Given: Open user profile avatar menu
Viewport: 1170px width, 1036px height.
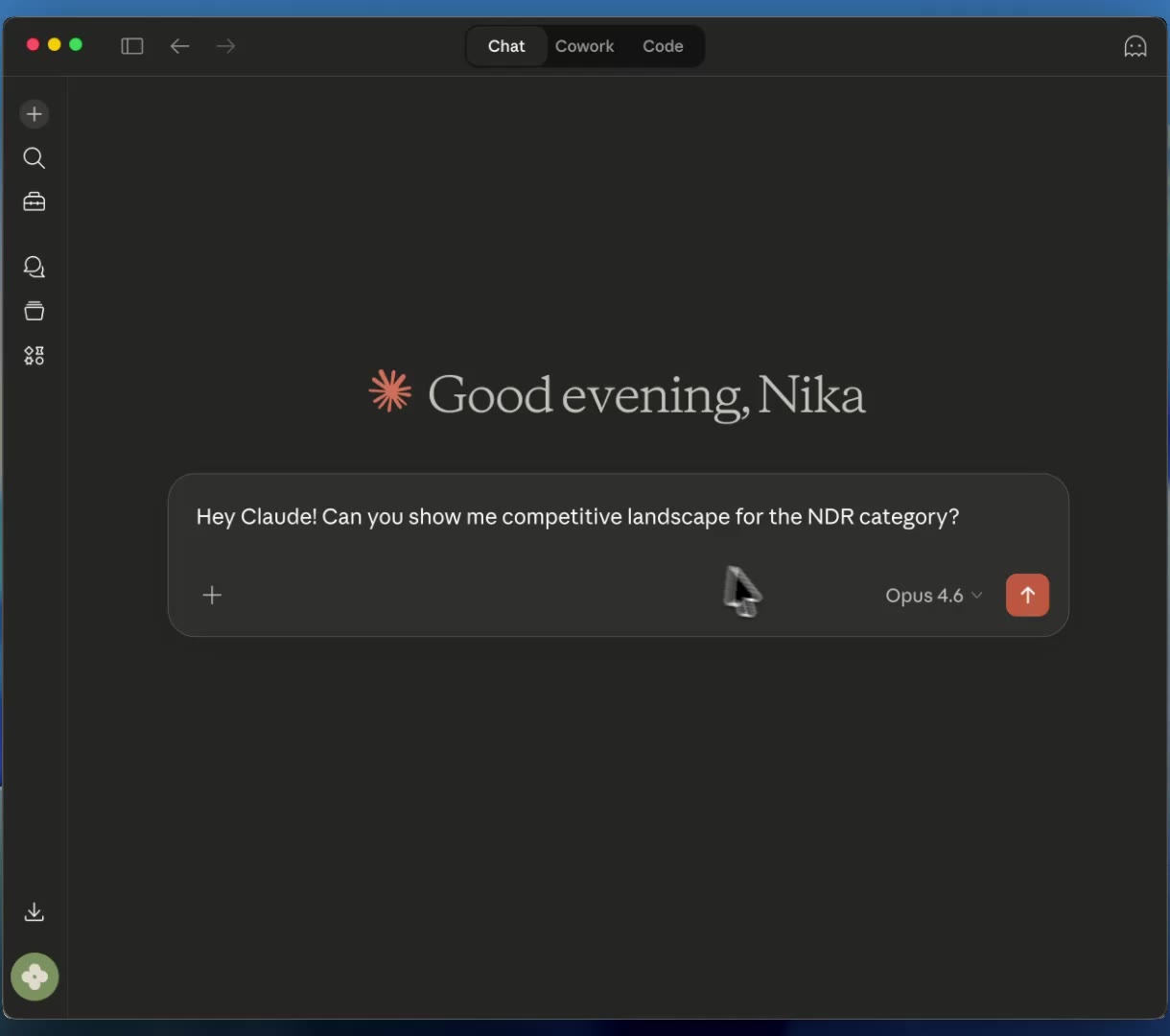Looking at the screenshot, I should (x=35, y=977).
